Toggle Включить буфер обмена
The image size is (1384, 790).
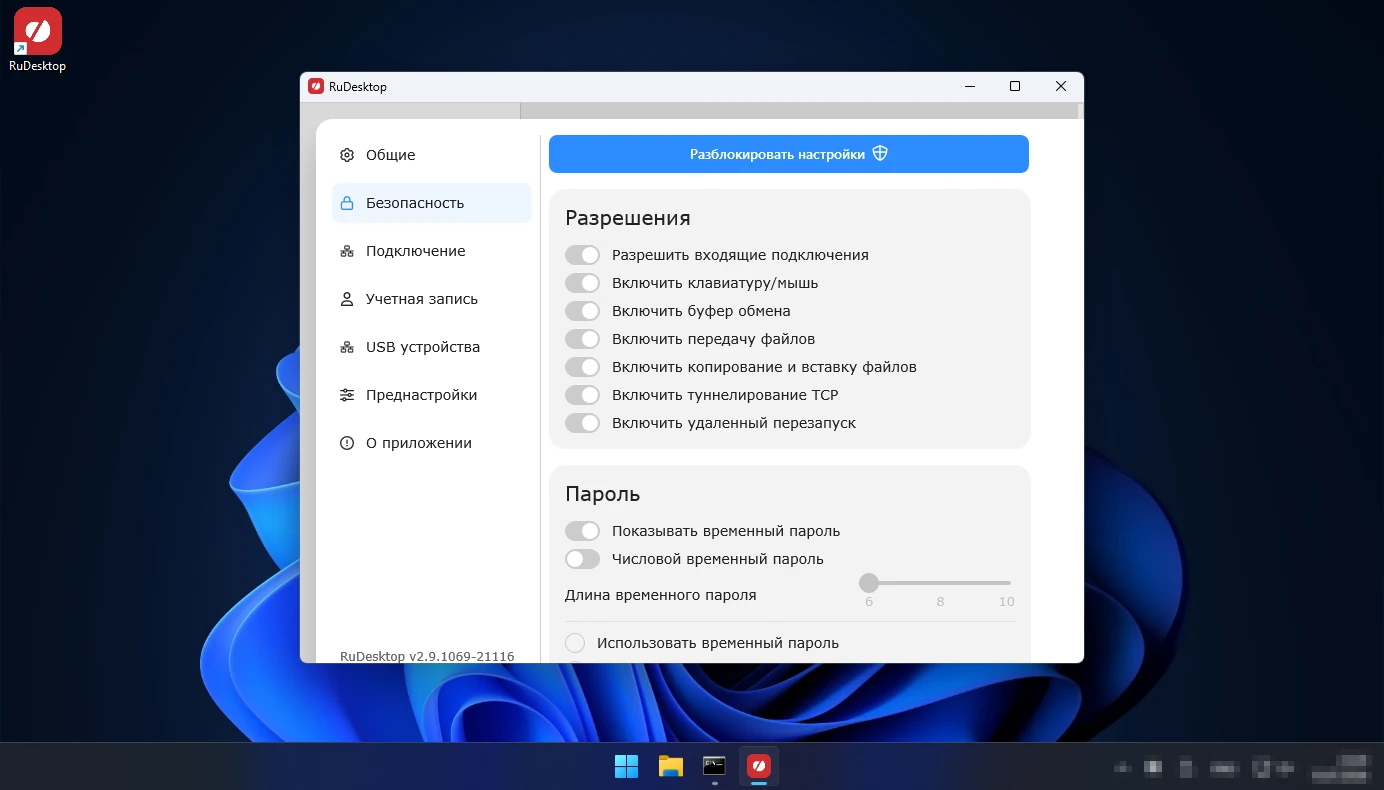click(582, 311)
